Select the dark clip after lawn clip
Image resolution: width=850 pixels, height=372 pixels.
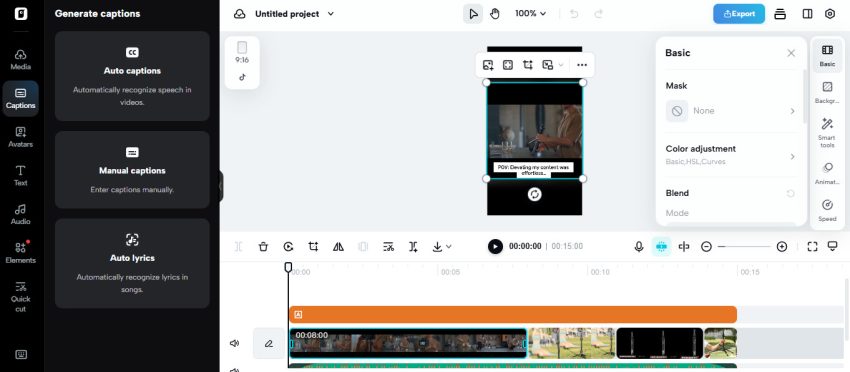[x=660, y=343]
